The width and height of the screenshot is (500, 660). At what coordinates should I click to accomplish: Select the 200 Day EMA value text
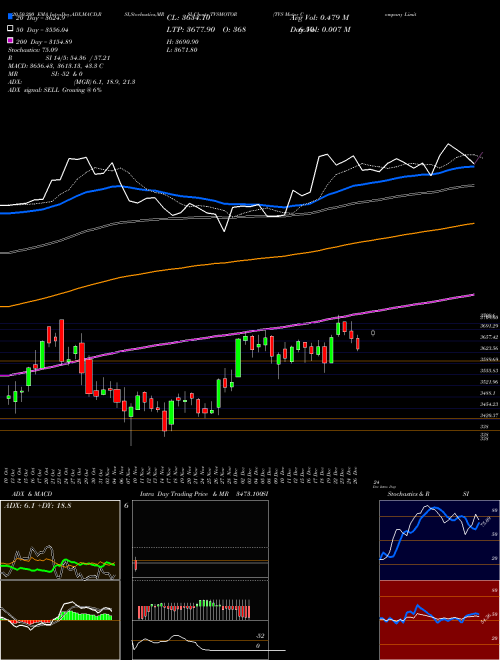44,42
